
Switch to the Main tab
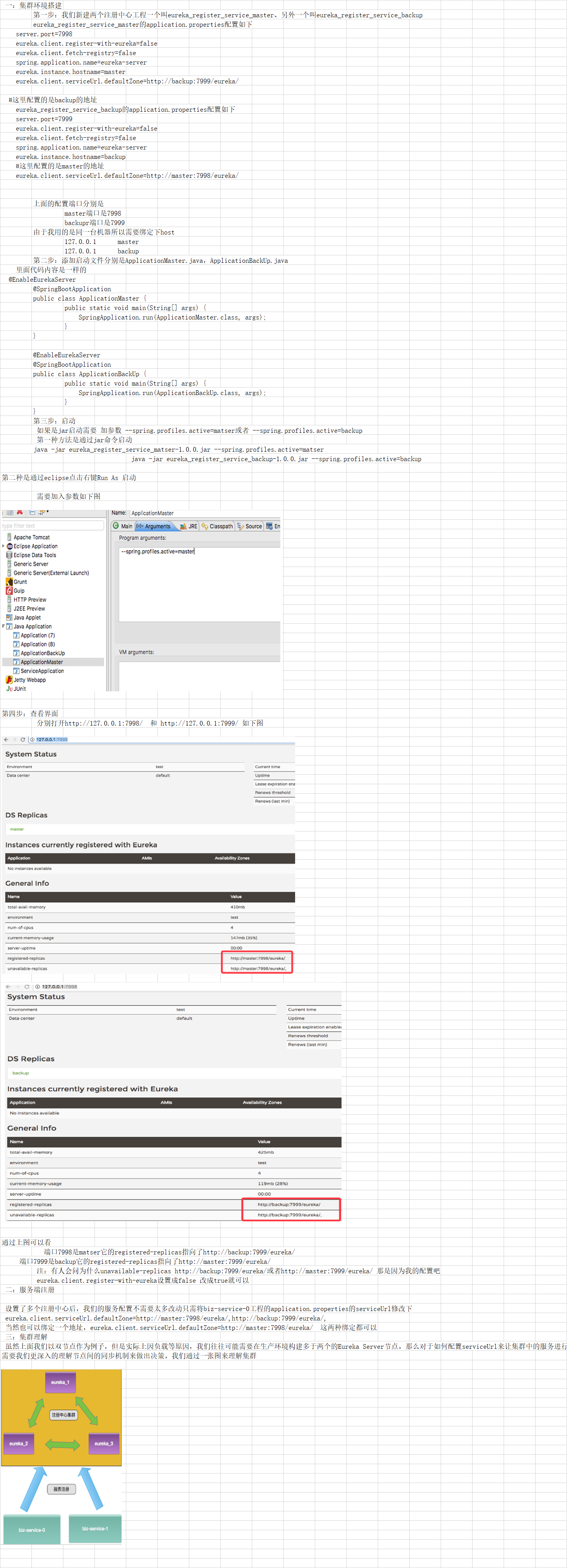[122, 526]
